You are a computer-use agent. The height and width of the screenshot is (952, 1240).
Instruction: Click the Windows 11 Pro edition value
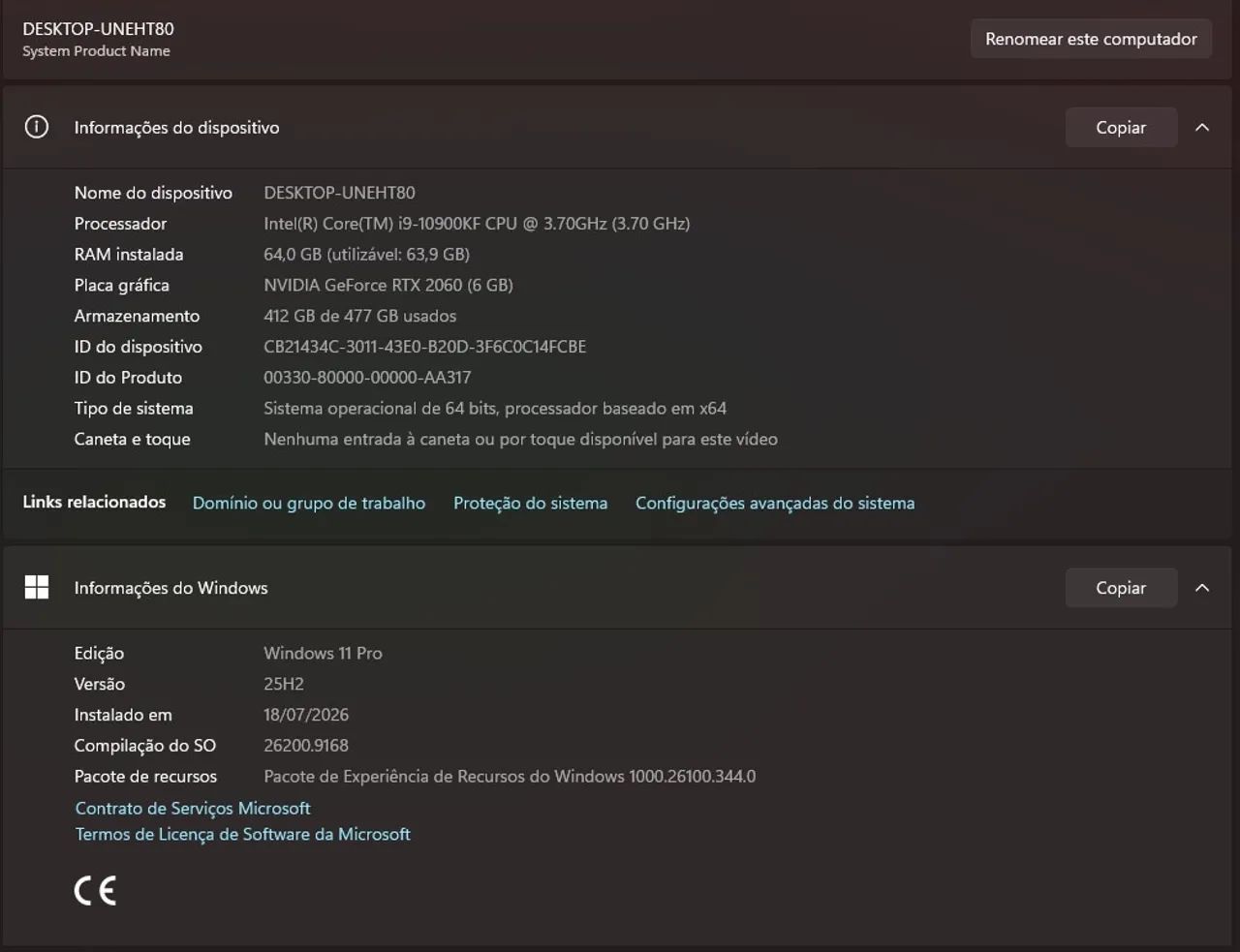tap(323, 653)
